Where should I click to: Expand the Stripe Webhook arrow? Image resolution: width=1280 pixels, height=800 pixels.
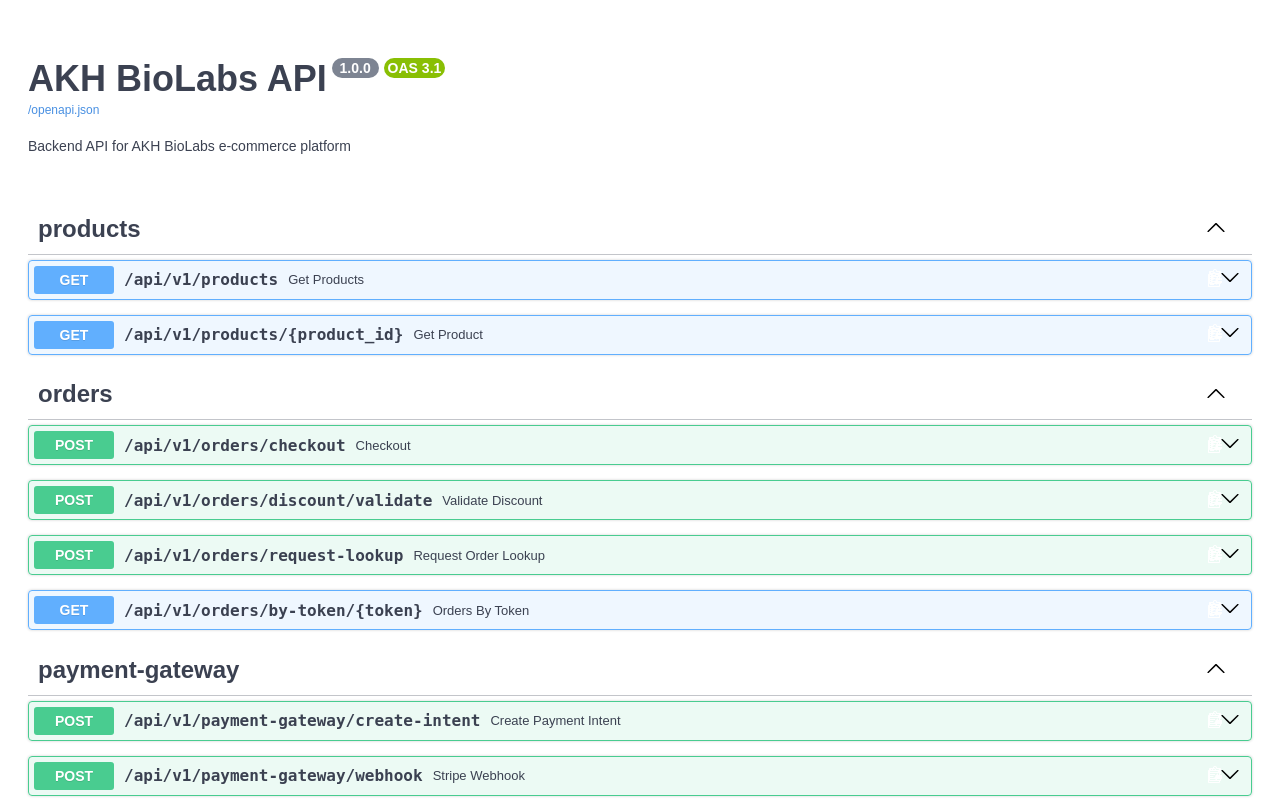coord(1230,775)
